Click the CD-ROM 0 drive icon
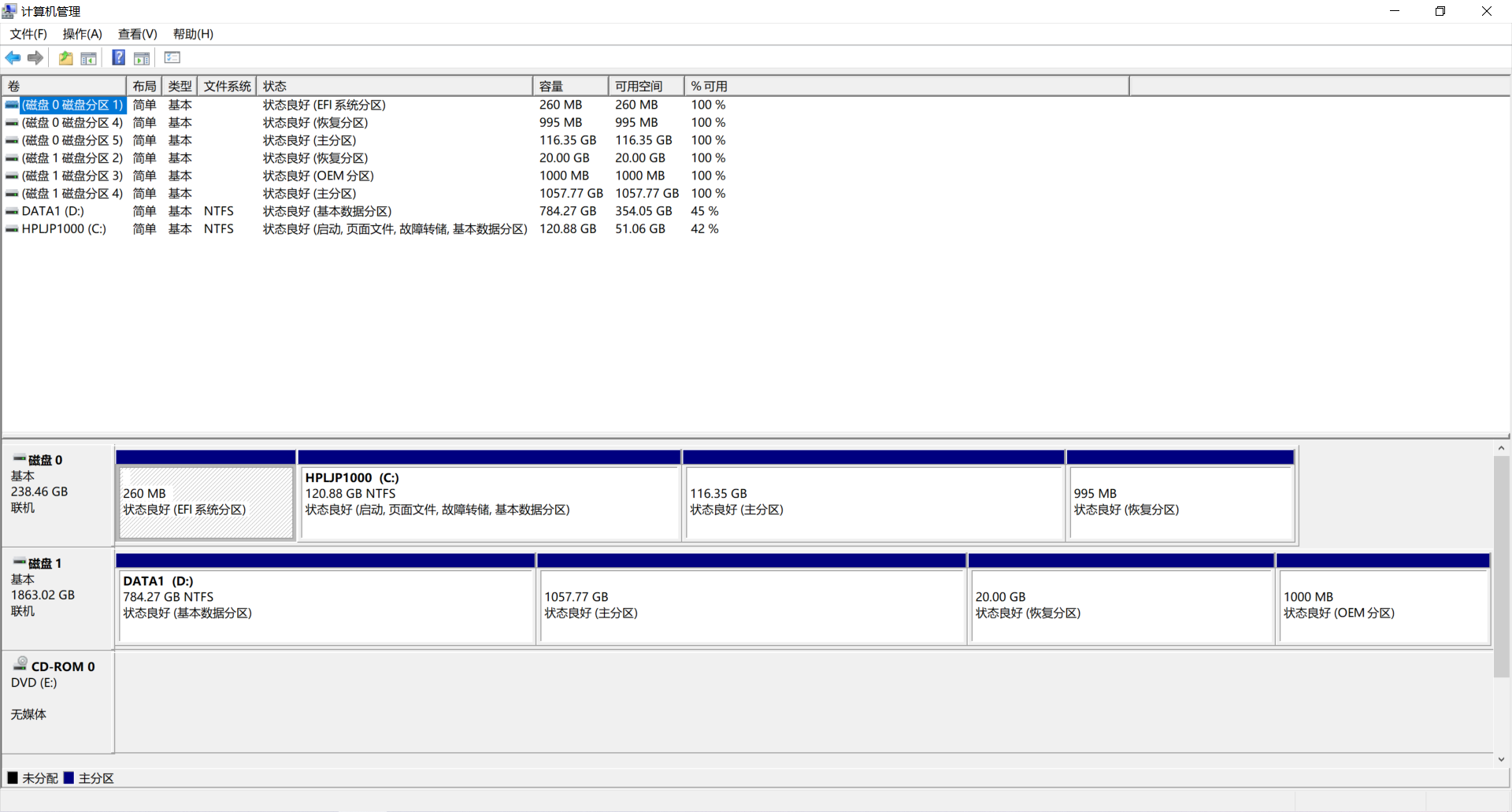 pos(20,665)
